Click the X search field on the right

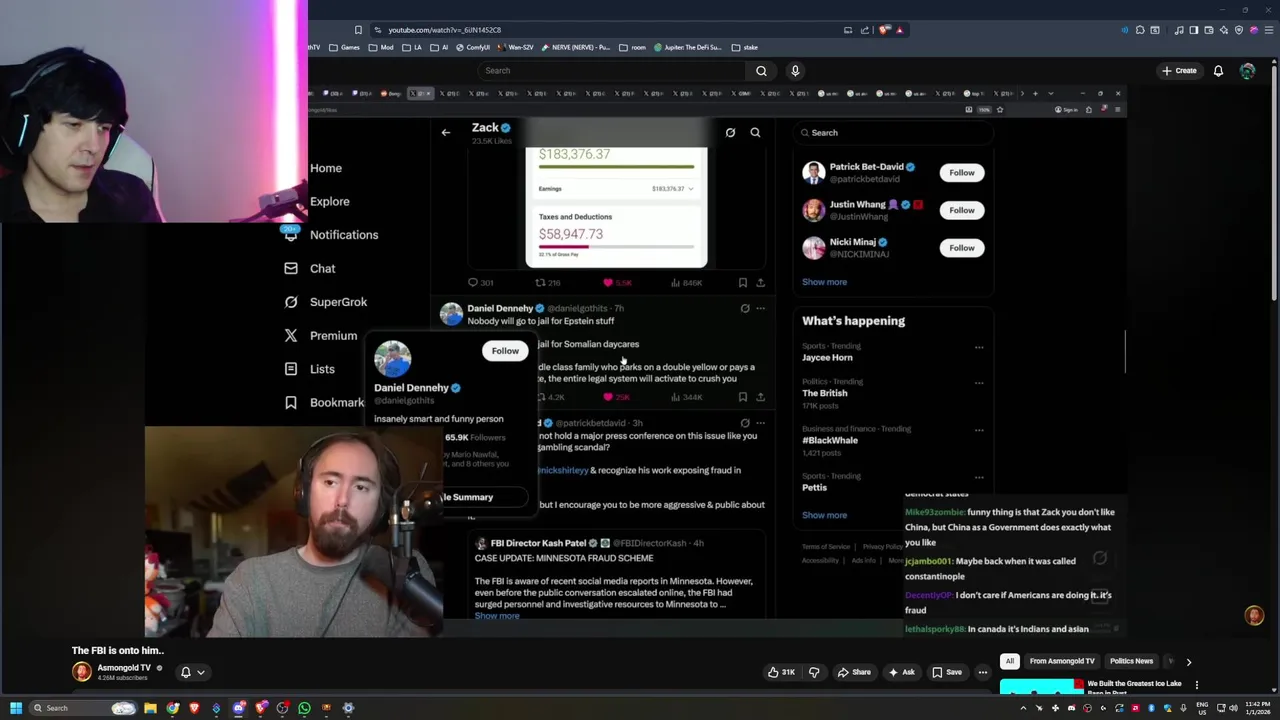pos(893,132)
